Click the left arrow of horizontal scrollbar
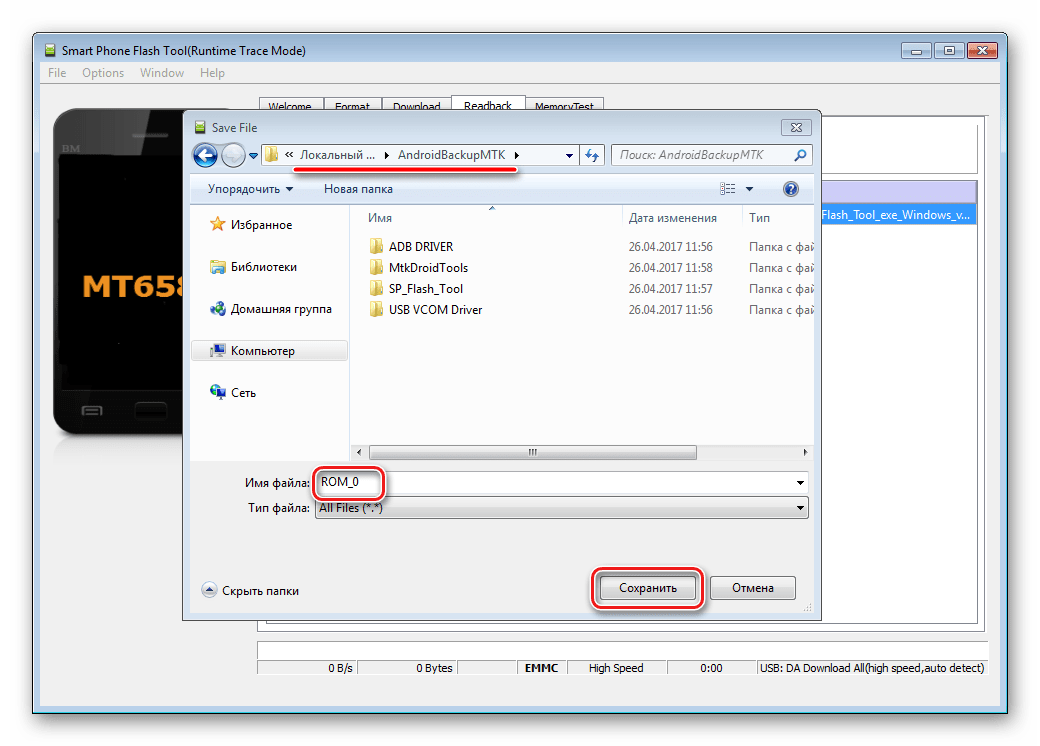The width and height of the screenshot is (1040, 746). point(359,452)
